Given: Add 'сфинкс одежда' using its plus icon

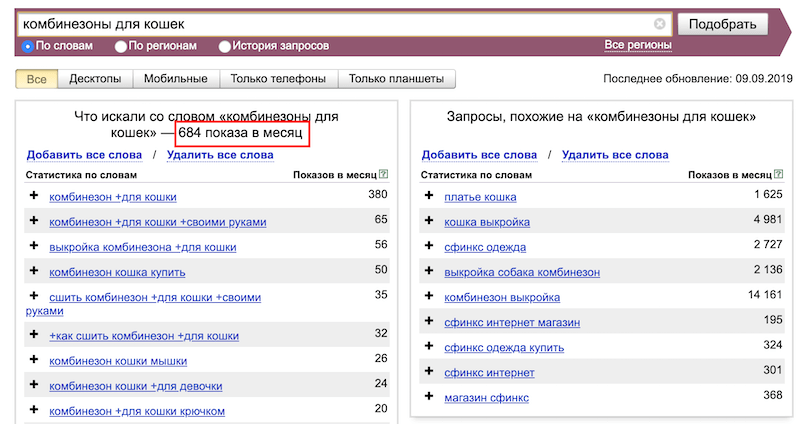Looking at the screenshot, I should pos(429,246).
